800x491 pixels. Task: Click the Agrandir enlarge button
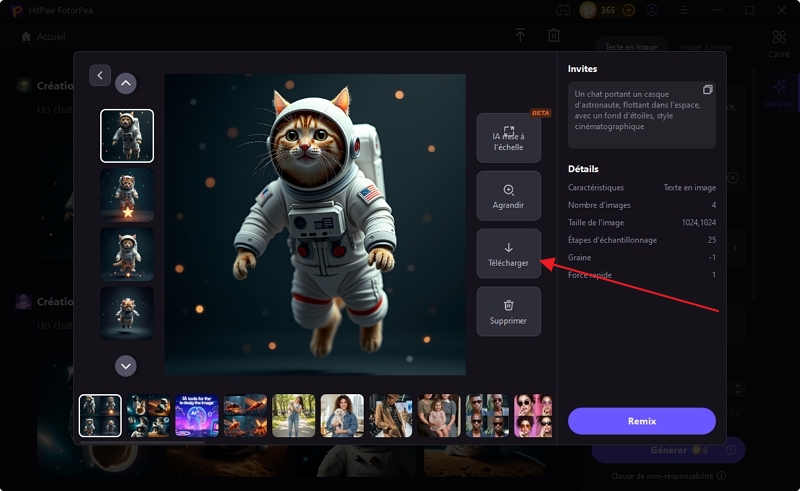coord(508,196)
